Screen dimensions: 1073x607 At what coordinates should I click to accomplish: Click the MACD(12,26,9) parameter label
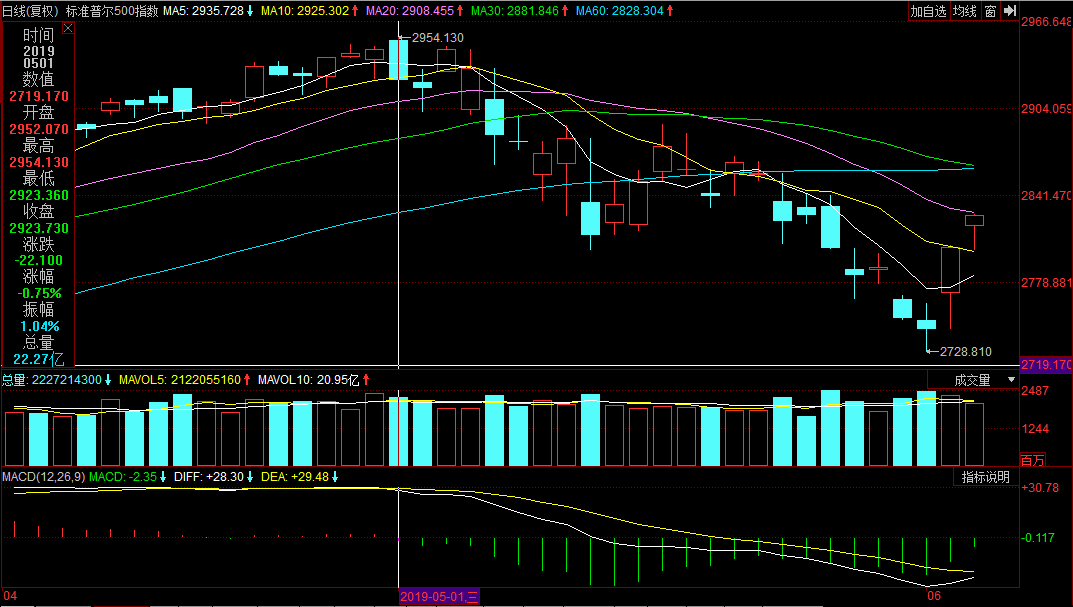point(42,477)
